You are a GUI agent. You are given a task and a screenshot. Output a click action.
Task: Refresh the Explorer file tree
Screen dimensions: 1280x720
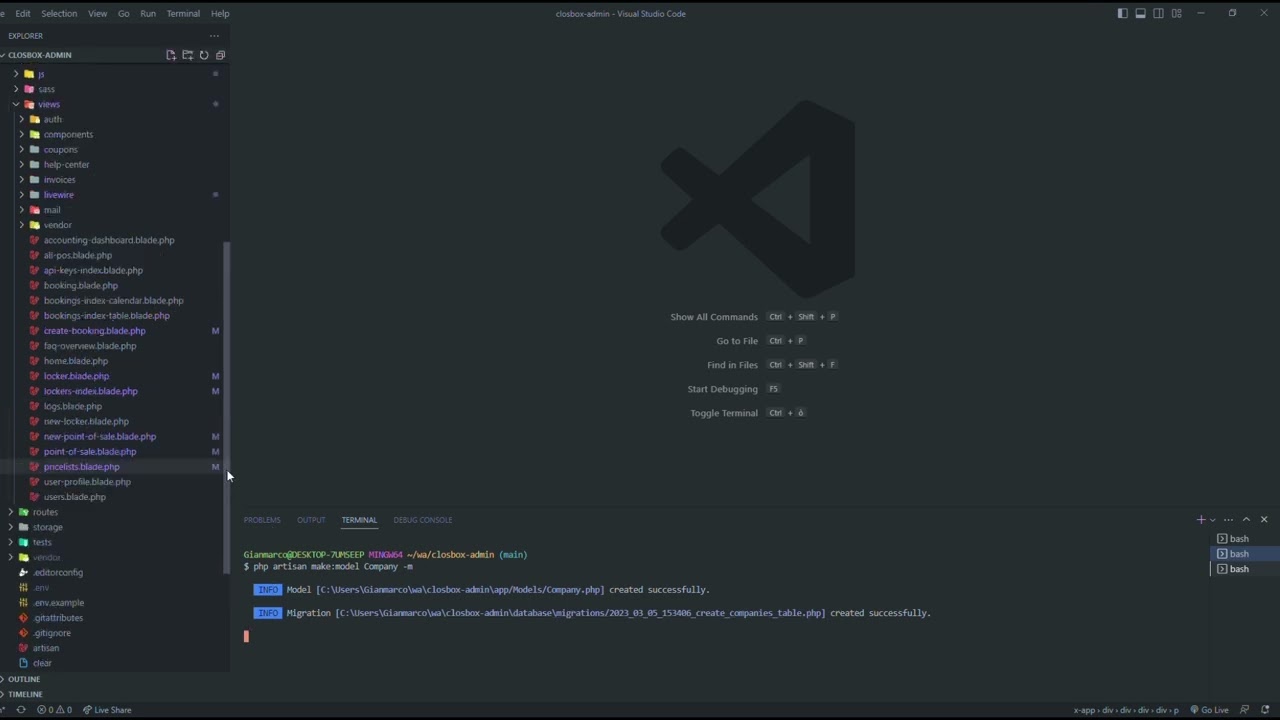point(204,55)
